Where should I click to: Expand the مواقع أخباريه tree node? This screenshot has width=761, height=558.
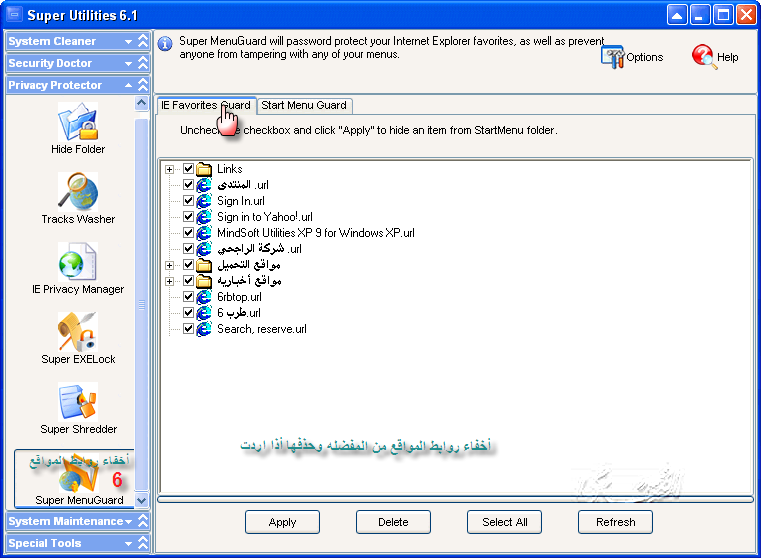169,281
